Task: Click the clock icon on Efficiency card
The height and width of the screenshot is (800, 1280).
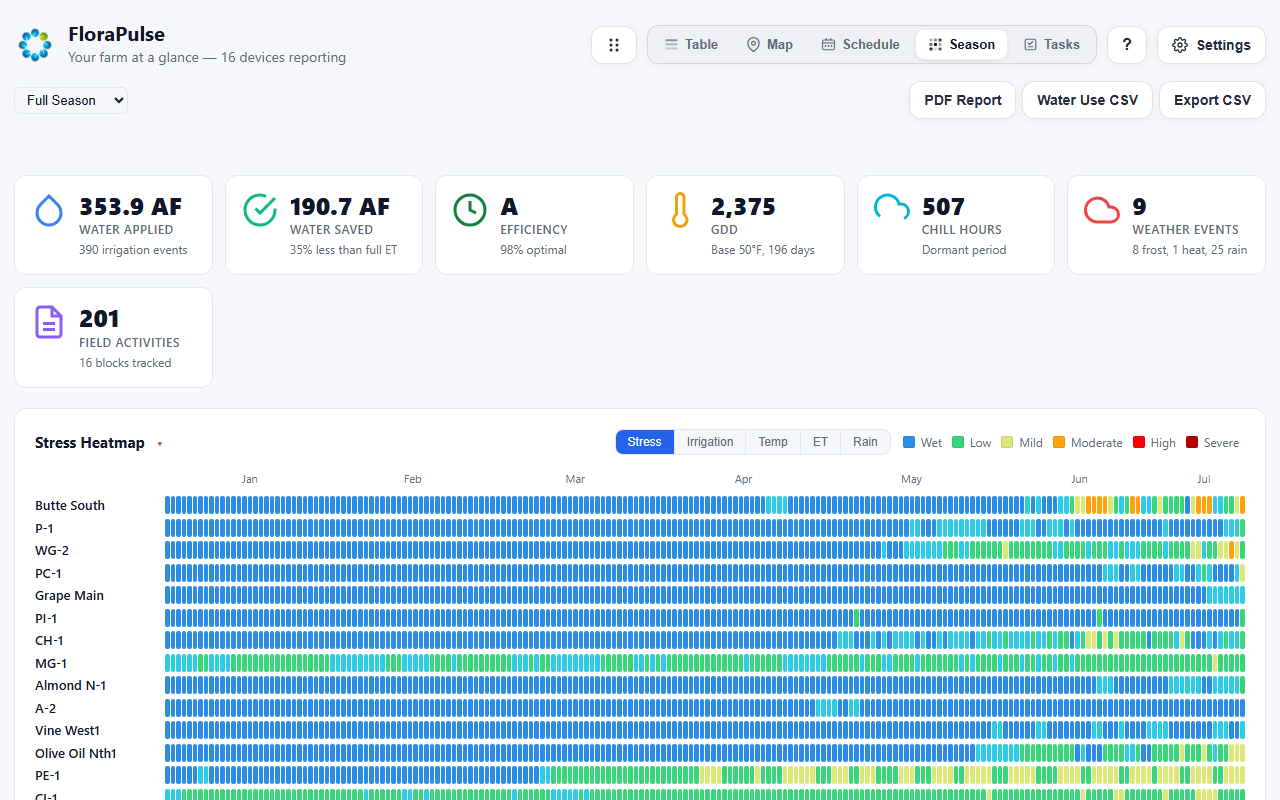Action: (470, 210)
